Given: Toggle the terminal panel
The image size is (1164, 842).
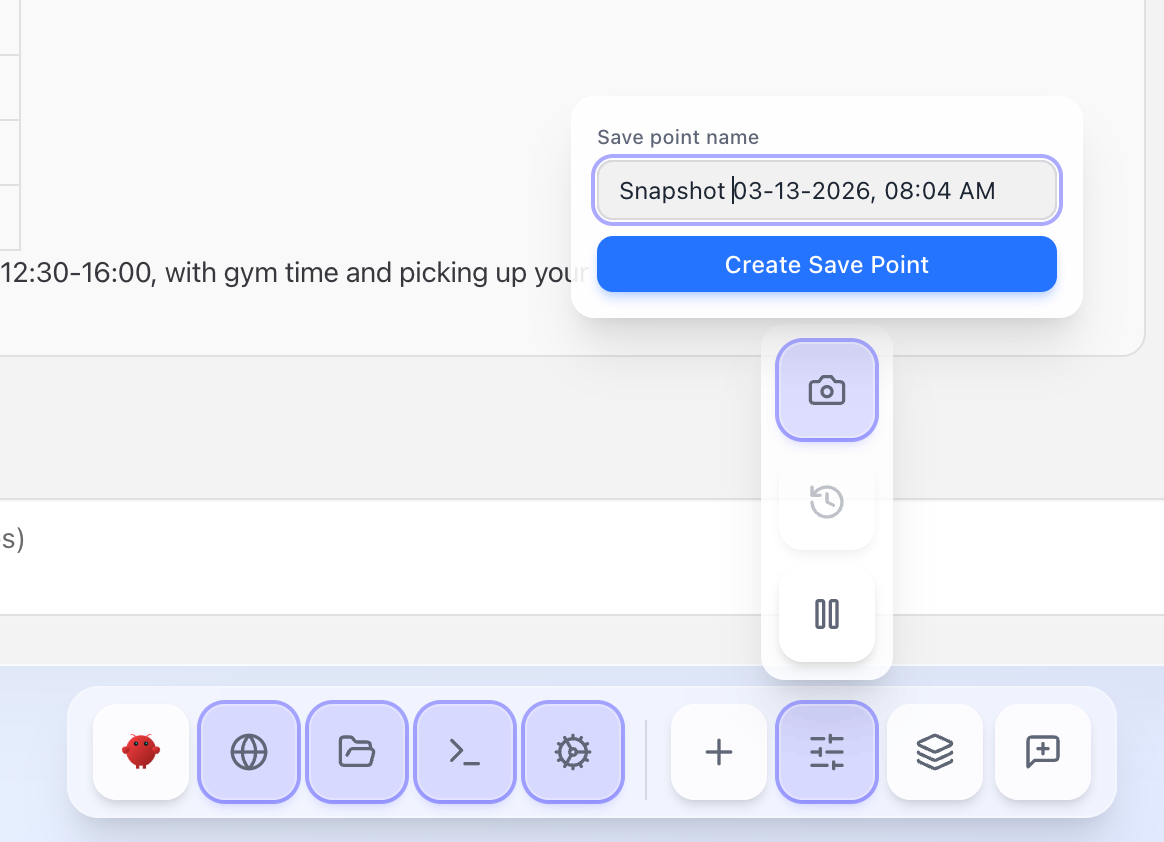Looking at the screenshot, I should pos(464,753).
